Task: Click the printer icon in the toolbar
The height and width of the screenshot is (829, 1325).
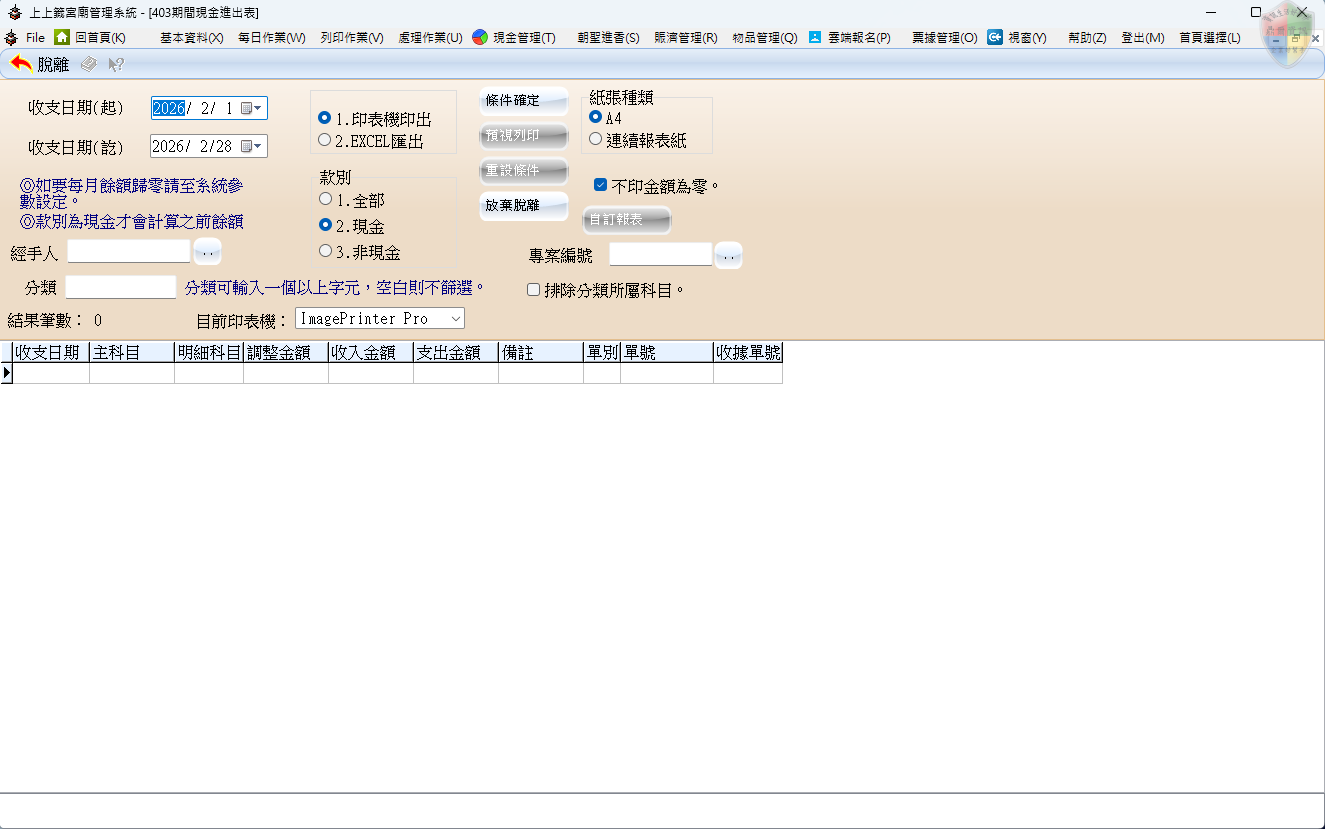Action: 89,64
